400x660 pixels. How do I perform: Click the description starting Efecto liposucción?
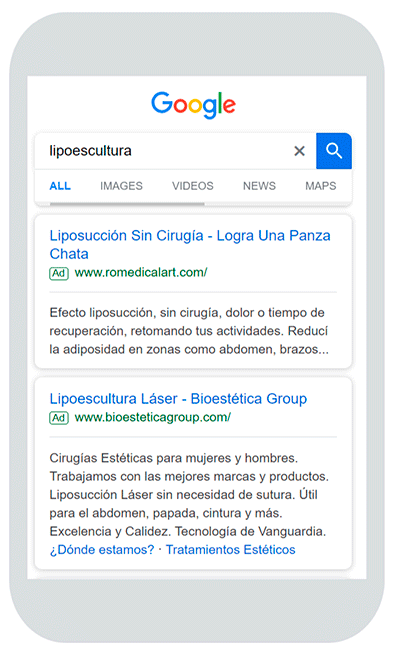pos(189,331)
